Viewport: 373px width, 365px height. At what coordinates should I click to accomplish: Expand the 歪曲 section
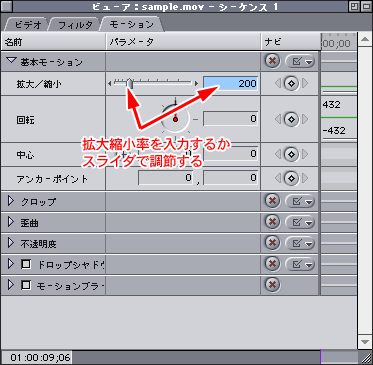(11, 222)
